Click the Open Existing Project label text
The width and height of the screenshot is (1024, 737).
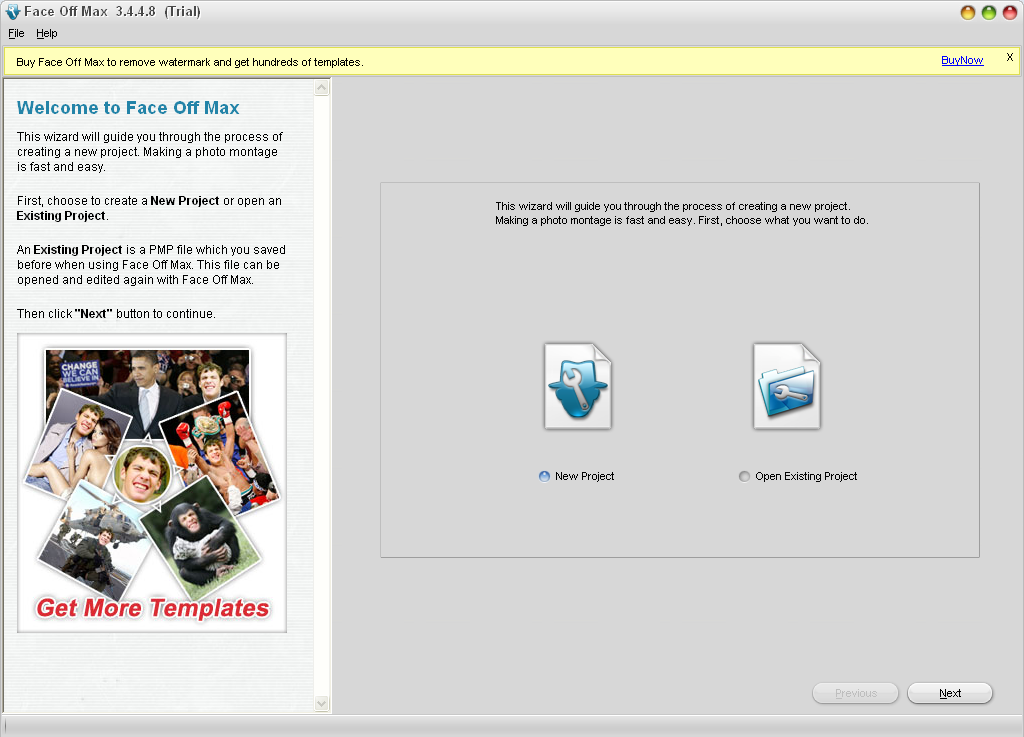point(806,477)
